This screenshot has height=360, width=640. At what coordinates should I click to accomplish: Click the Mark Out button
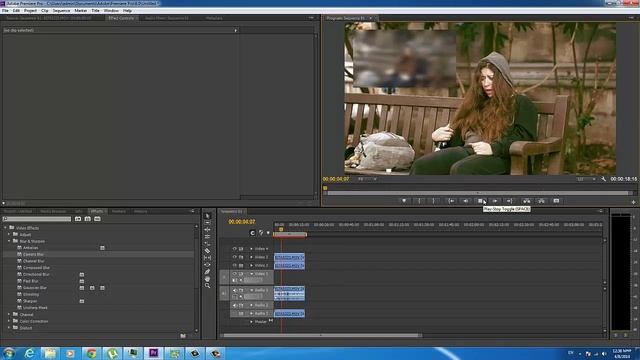pos(433,201)
